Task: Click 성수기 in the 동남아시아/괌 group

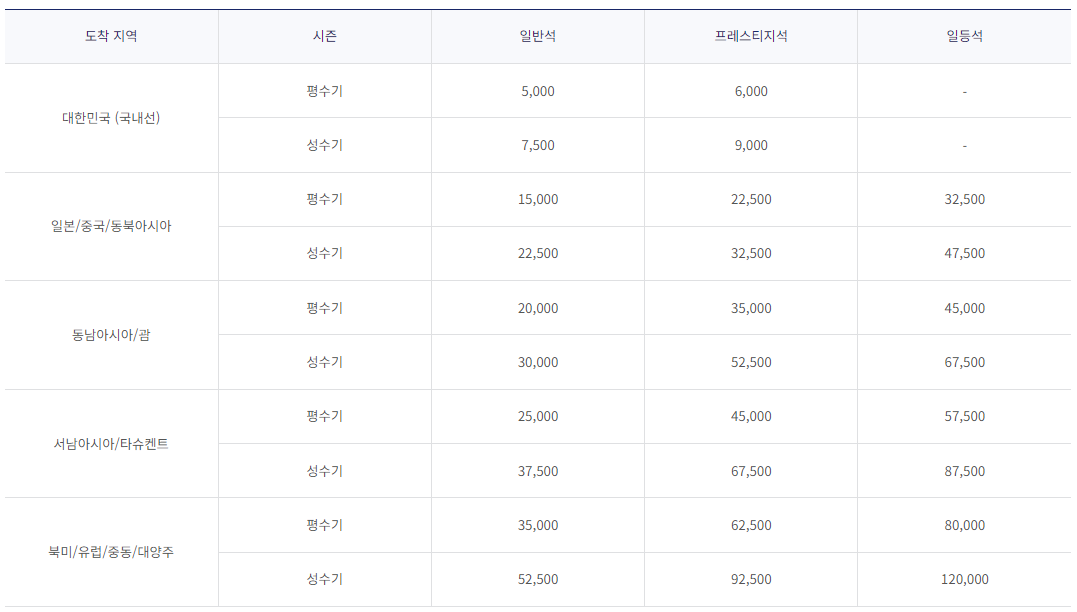Action: coord(325,362)
